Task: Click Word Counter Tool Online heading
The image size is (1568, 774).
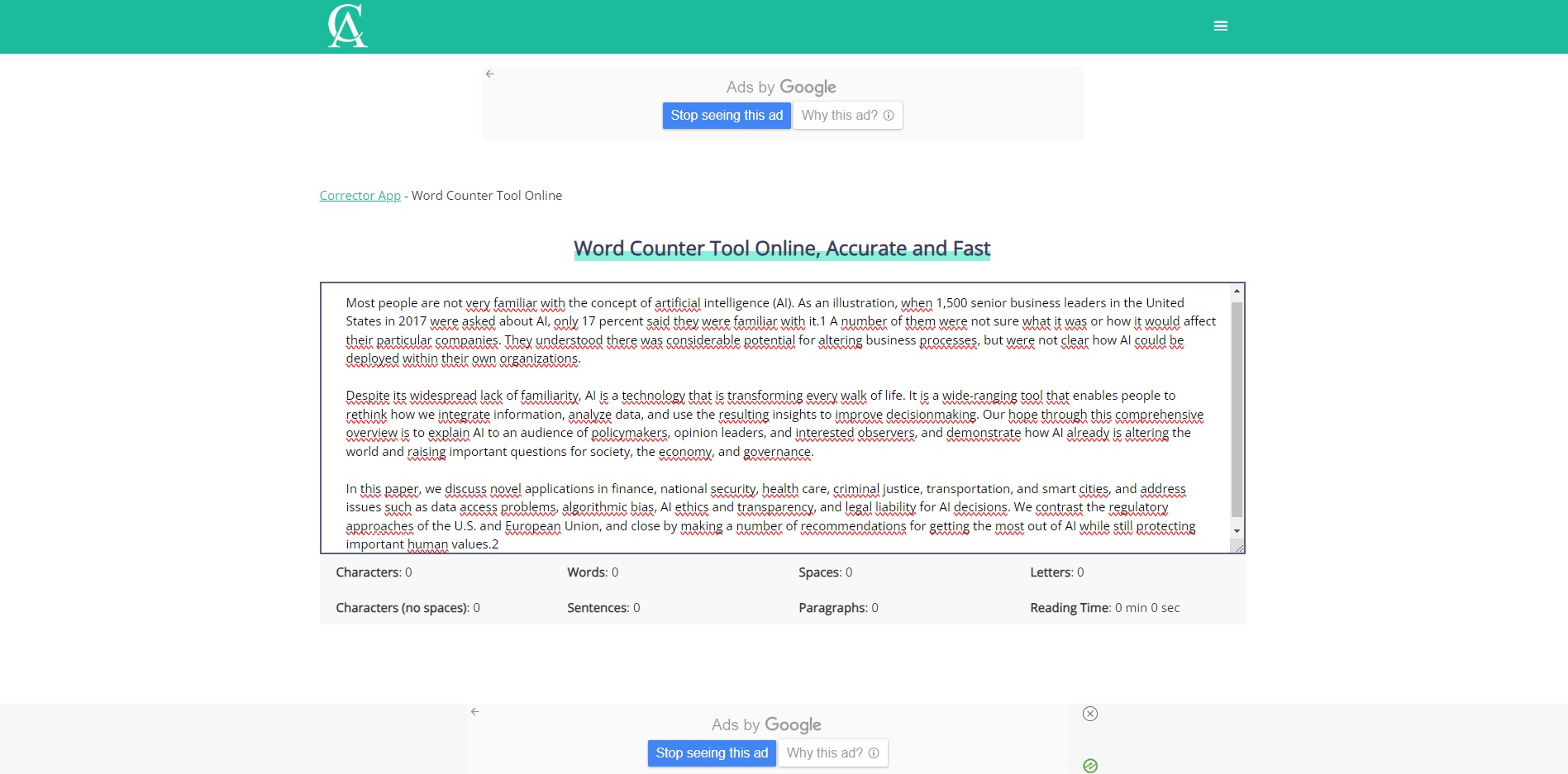Action: tap(782, 249)
